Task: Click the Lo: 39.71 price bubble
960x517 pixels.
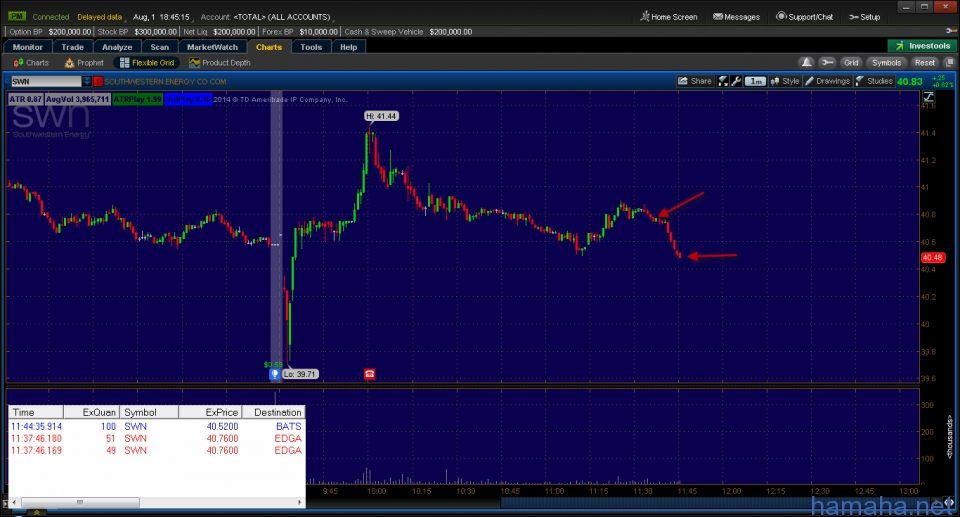Action: pyautogui.click(x=300, y=374)
